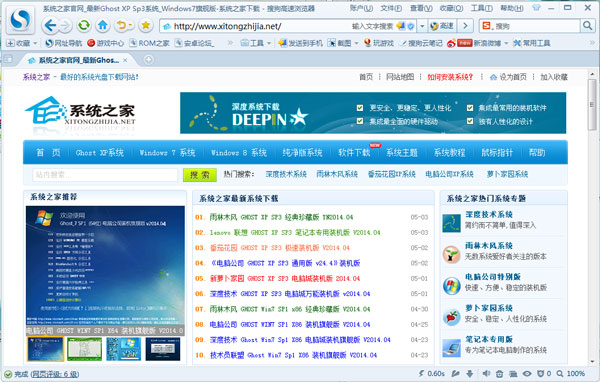
Task: Select the 软件下载 nav tab
Action: (354, 153)
